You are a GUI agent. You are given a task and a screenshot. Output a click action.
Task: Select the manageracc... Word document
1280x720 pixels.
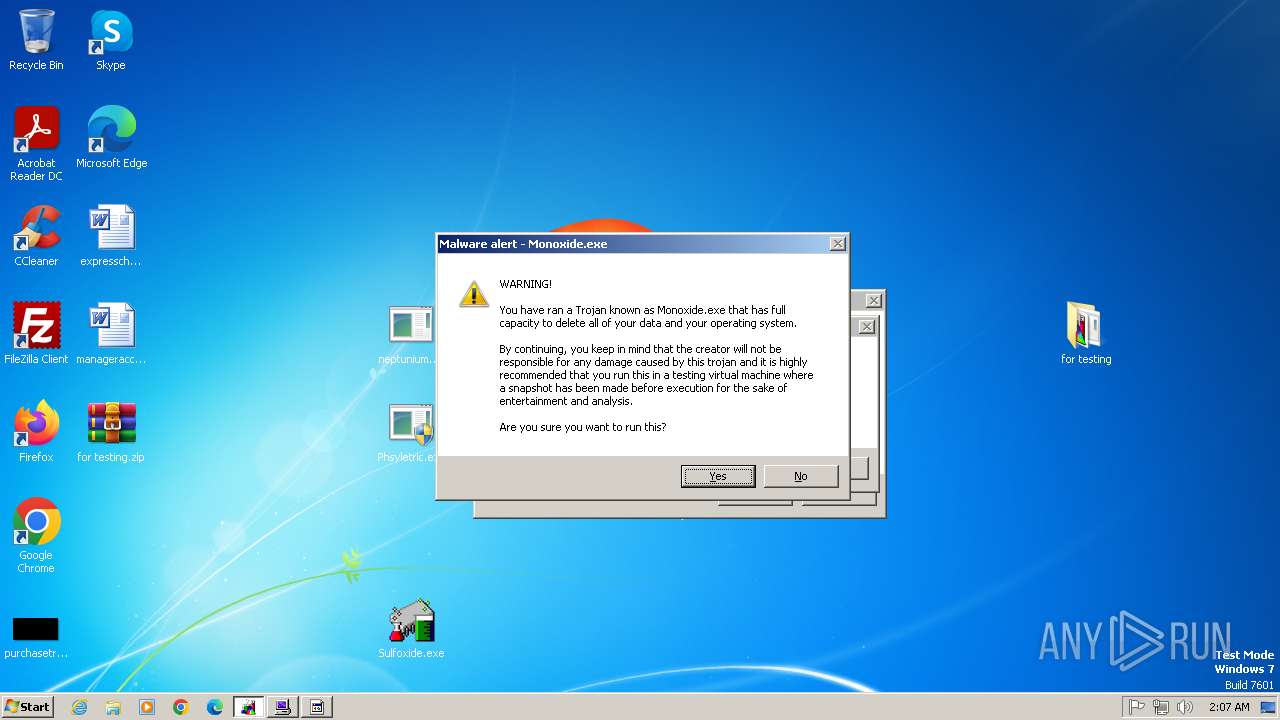point(111,333)
